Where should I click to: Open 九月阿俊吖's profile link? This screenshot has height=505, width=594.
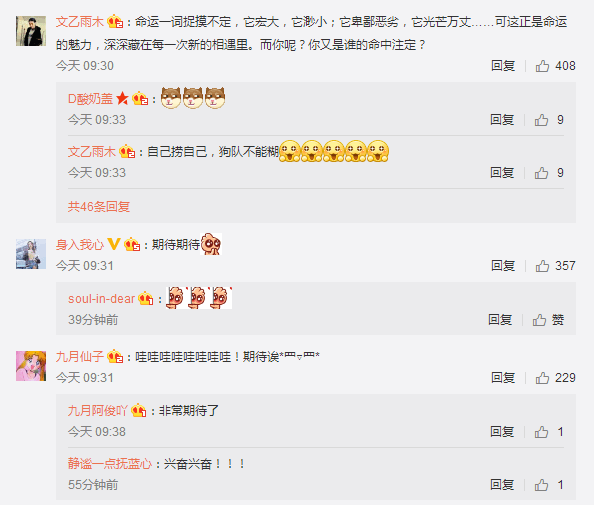(x=98, y=411)
